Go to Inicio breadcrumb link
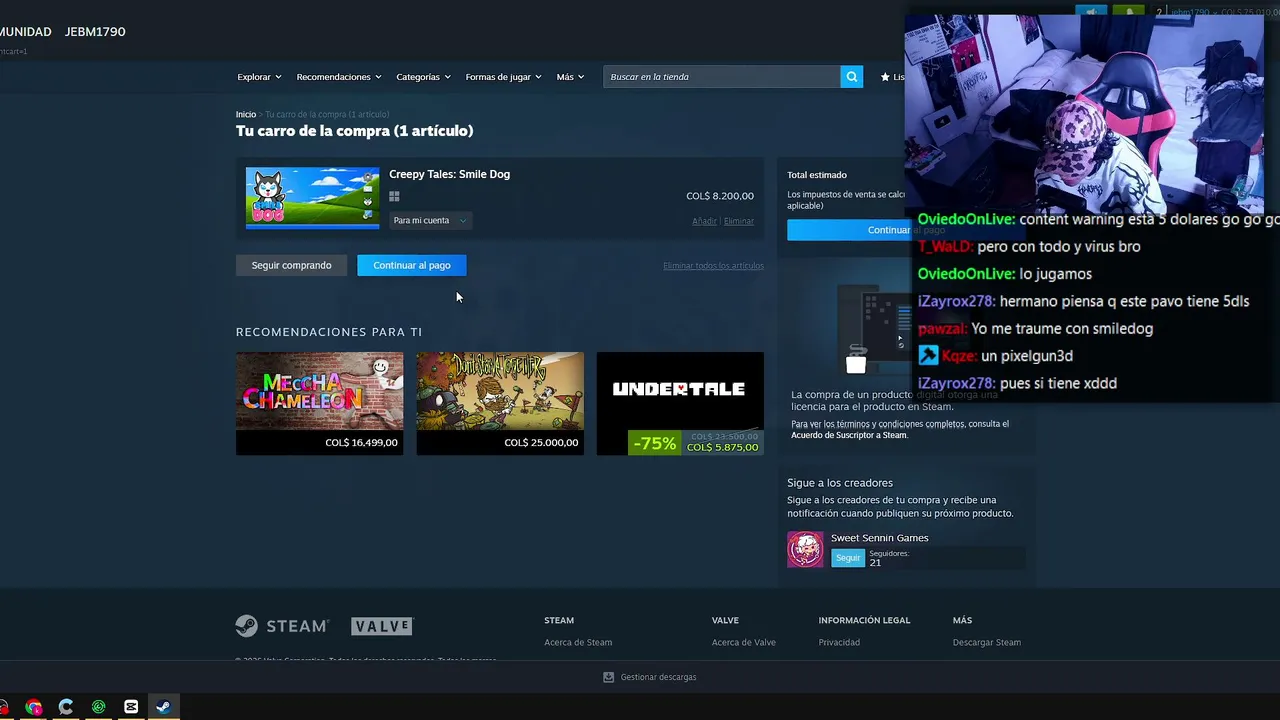 (246, 115)
